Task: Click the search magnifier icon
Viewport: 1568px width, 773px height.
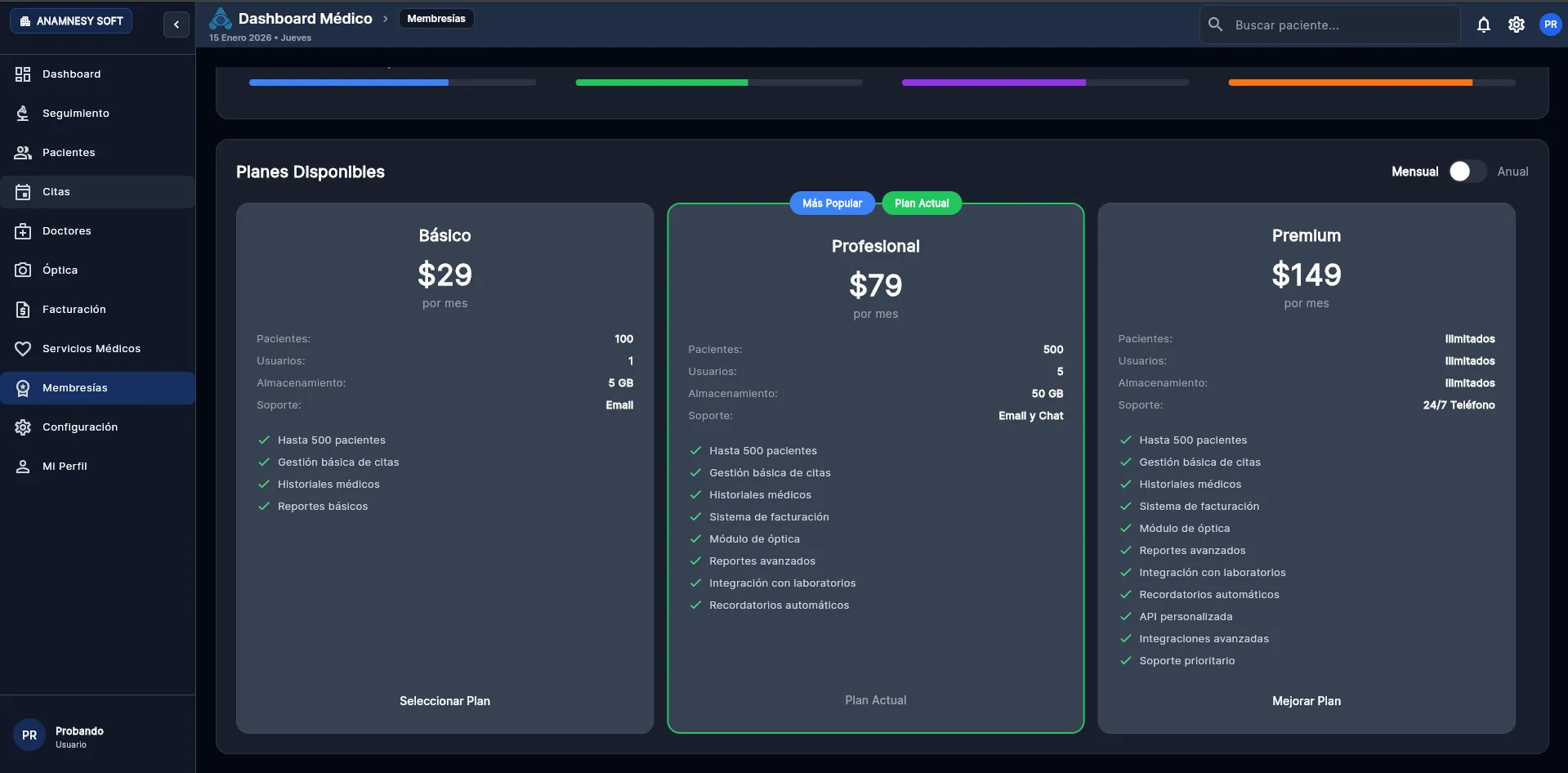Action: point(1216,25)
